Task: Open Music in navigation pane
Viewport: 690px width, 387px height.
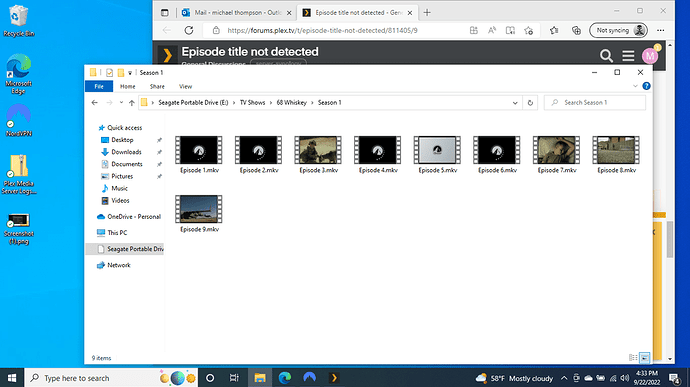Action: [119, 188]
